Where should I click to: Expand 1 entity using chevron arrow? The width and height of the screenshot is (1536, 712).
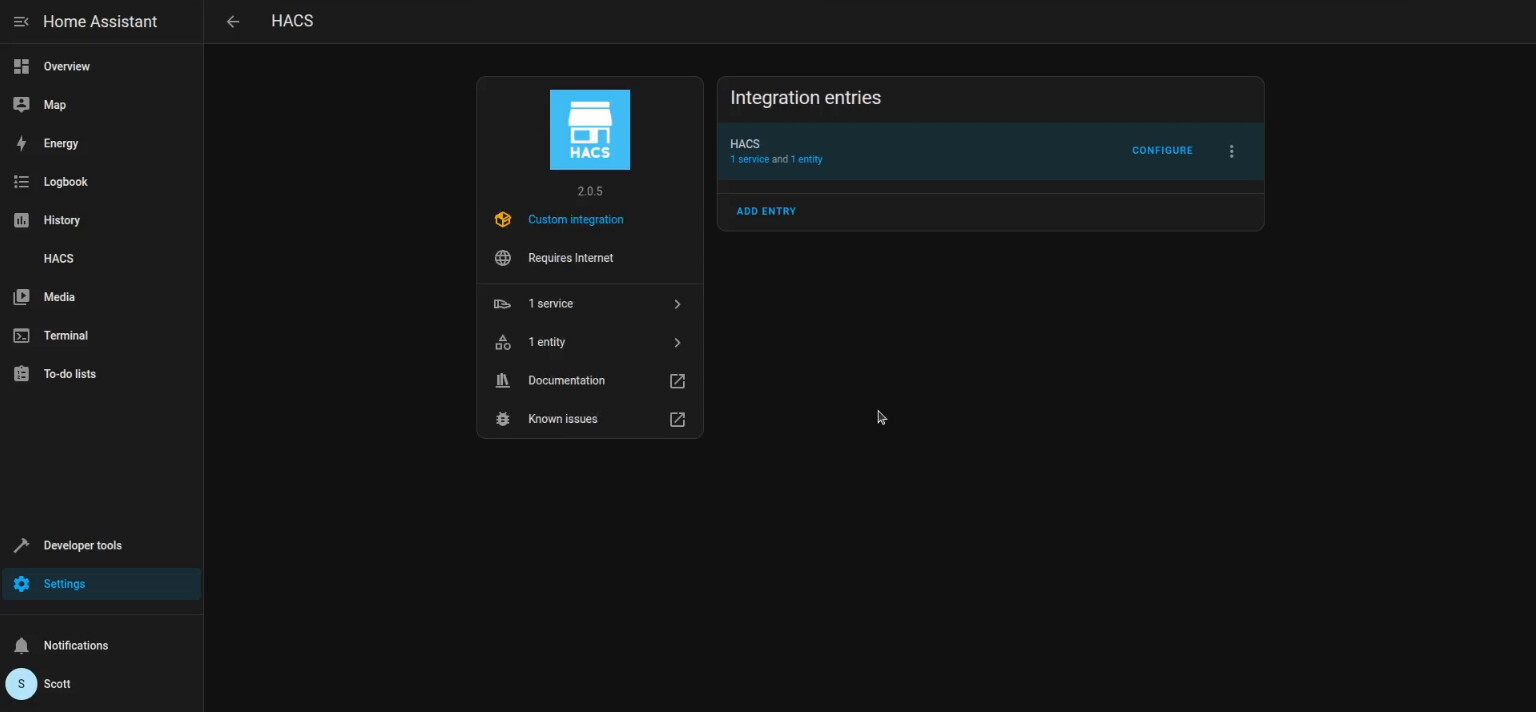[677, 342]
